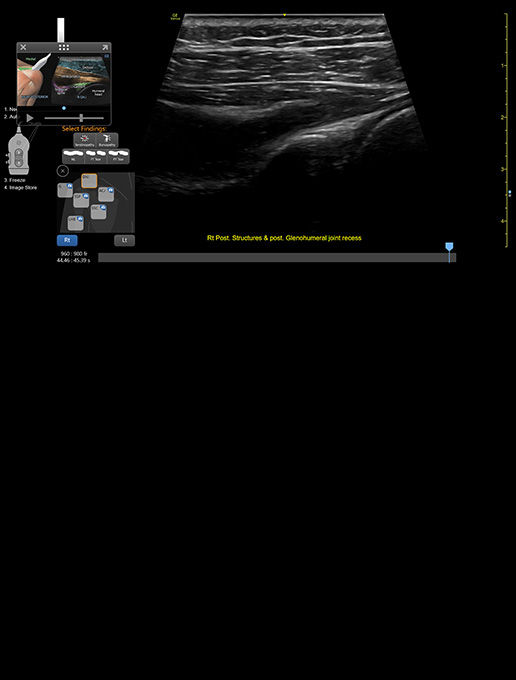This screenshot has width=516, height=680.
Task: Select the orange-highlighted view tile
Action: [x=89, y=181]
